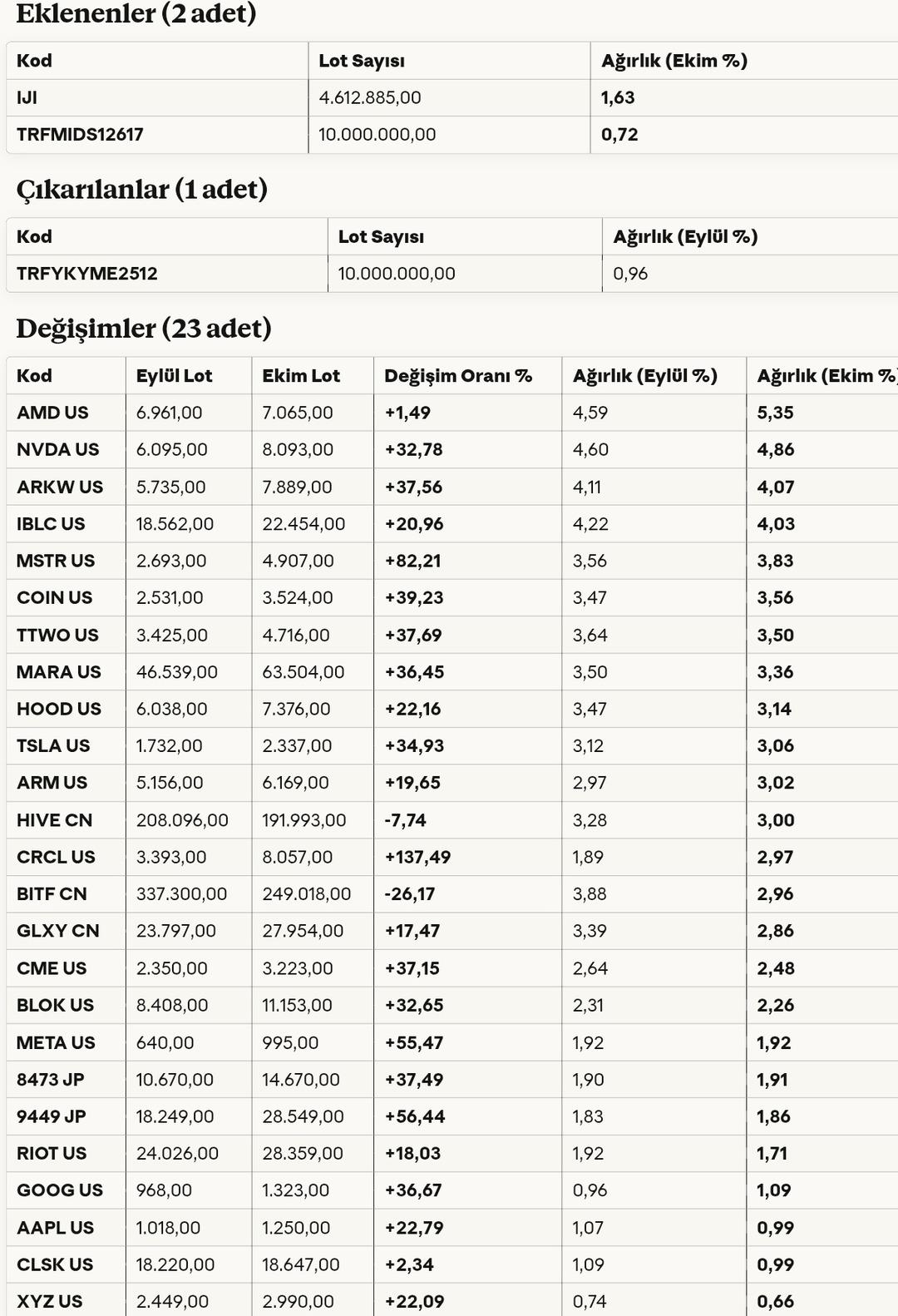Viewport: 898px width, 1316px height.
Task: Click the NVDA US ticker cell
Action: tap(57, 449)
